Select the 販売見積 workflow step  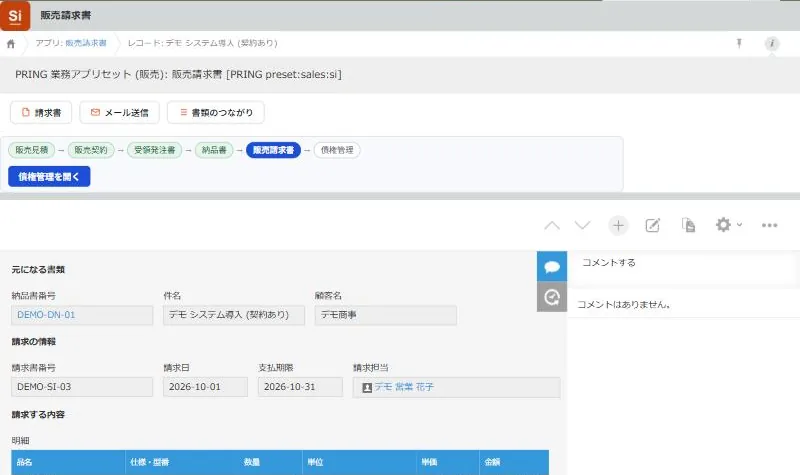[32, 150]
